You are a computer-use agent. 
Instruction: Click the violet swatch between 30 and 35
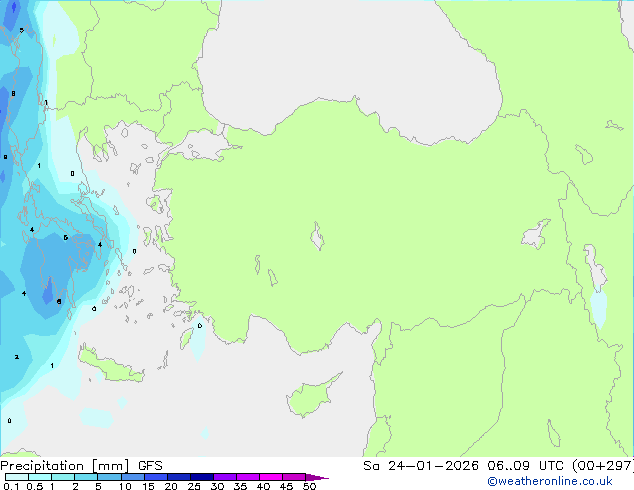(x=225, y=477)
